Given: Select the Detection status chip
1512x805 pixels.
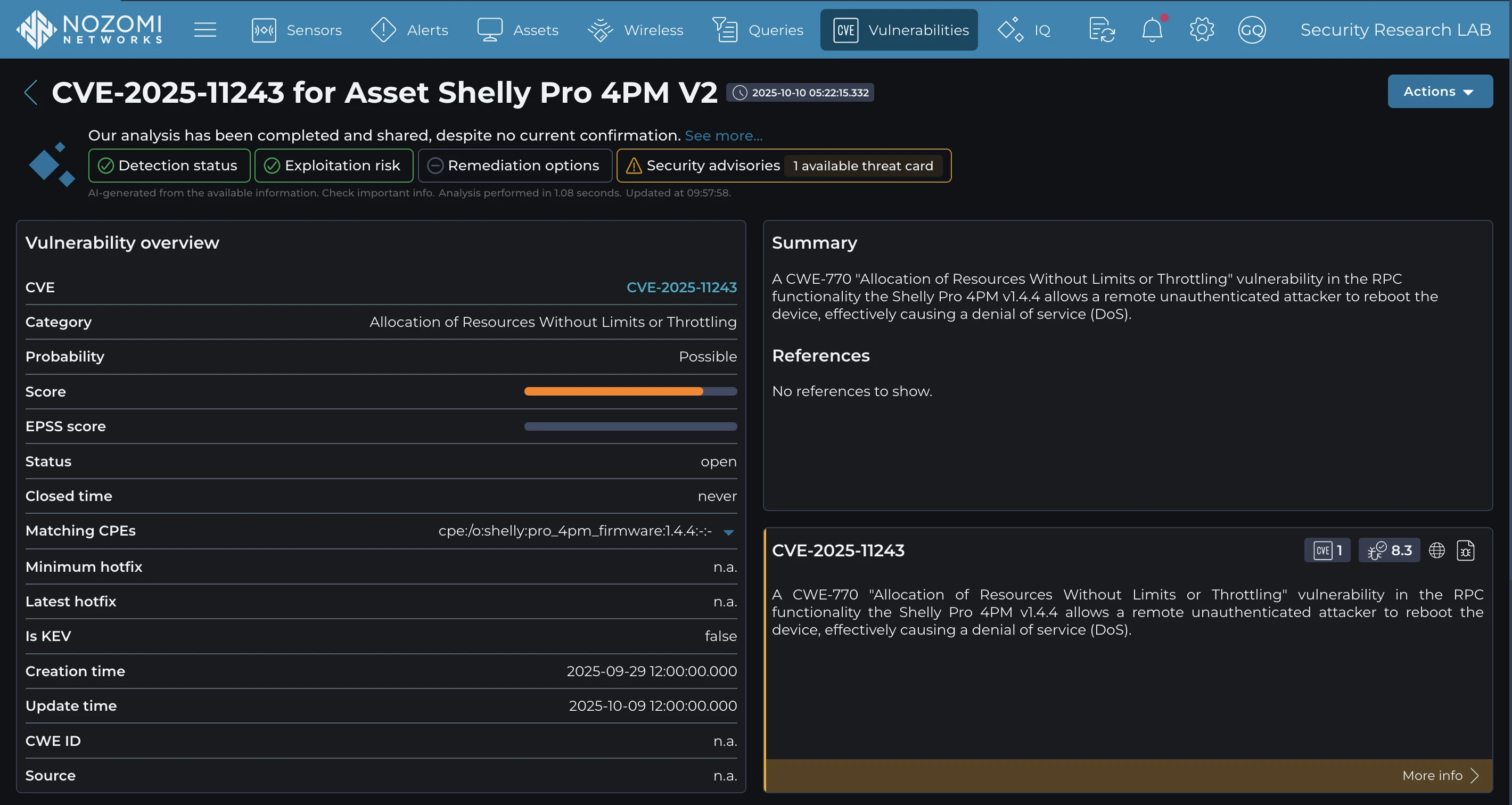Looking at the screenshot, I should pos(169,166).
